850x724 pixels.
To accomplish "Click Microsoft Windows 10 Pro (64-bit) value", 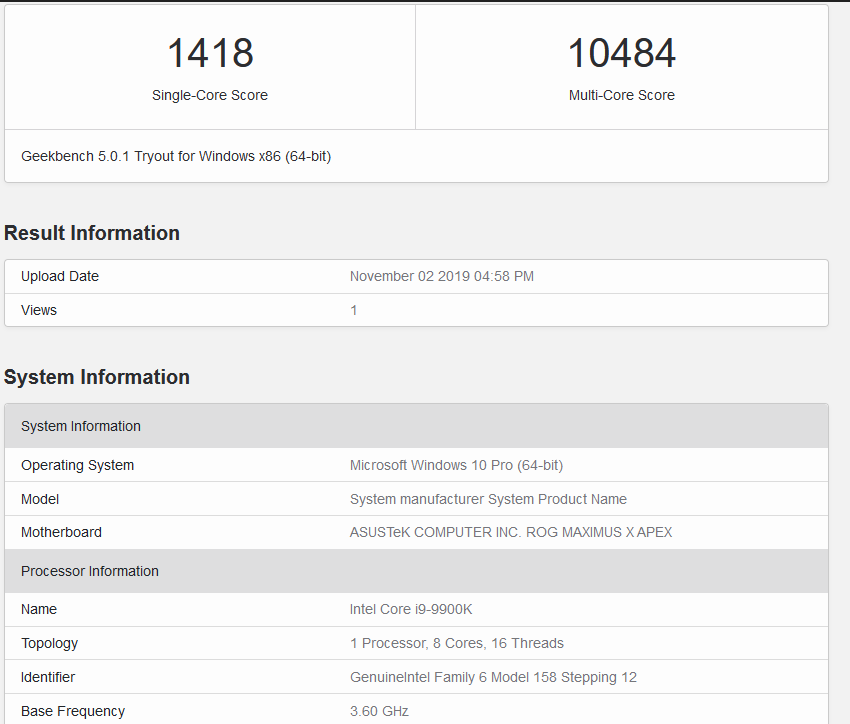I will coord(456,466).
